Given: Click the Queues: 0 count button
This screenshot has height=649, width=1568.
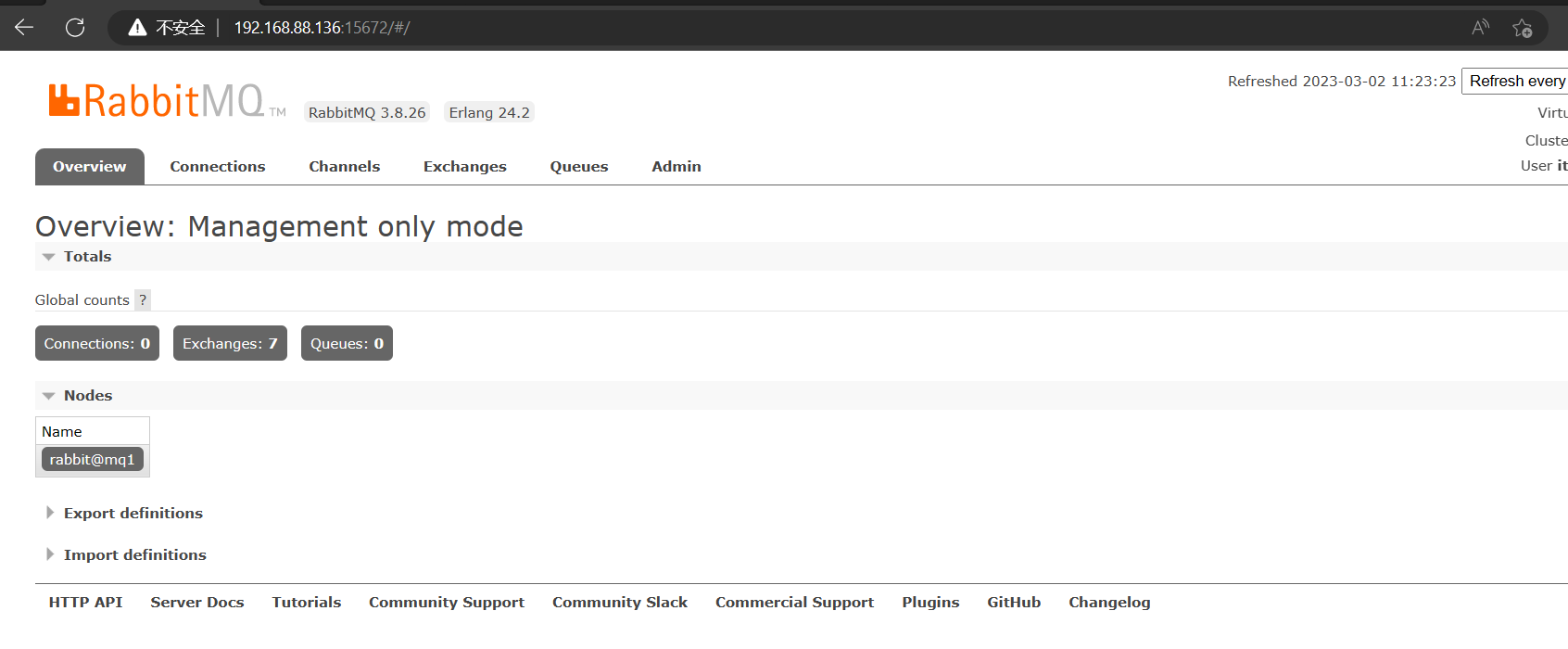Looking at the screenshot, I should [x=347, y=343].
